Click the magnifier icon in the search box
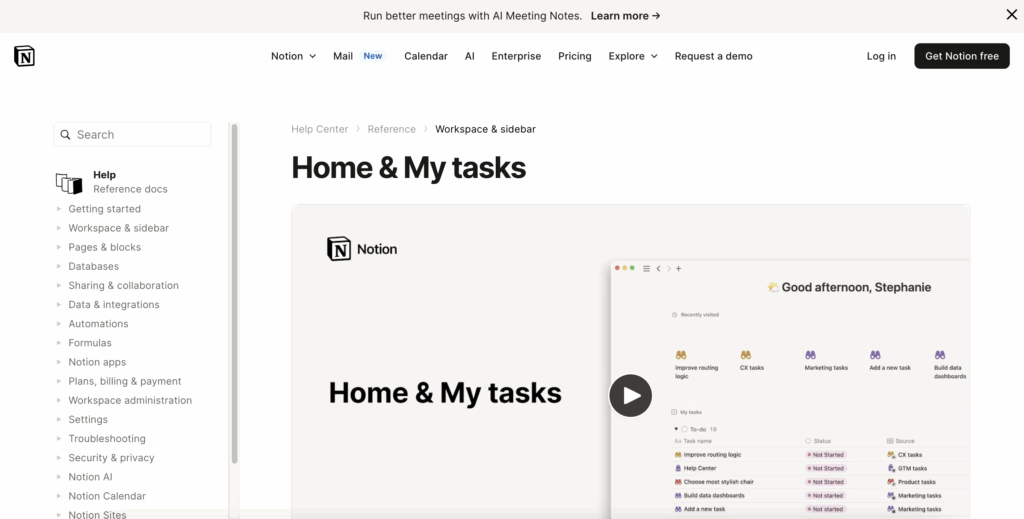This screenshot has width=1024, height=519. pos(66,135)
